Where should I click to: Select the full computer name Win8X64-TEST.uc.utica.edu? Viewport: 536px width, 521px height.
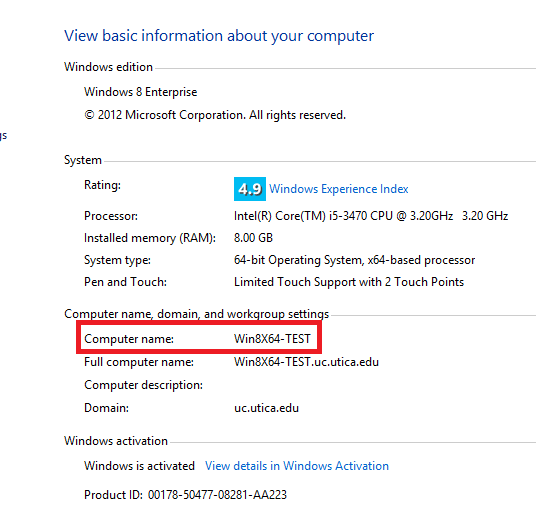[306, 362]
